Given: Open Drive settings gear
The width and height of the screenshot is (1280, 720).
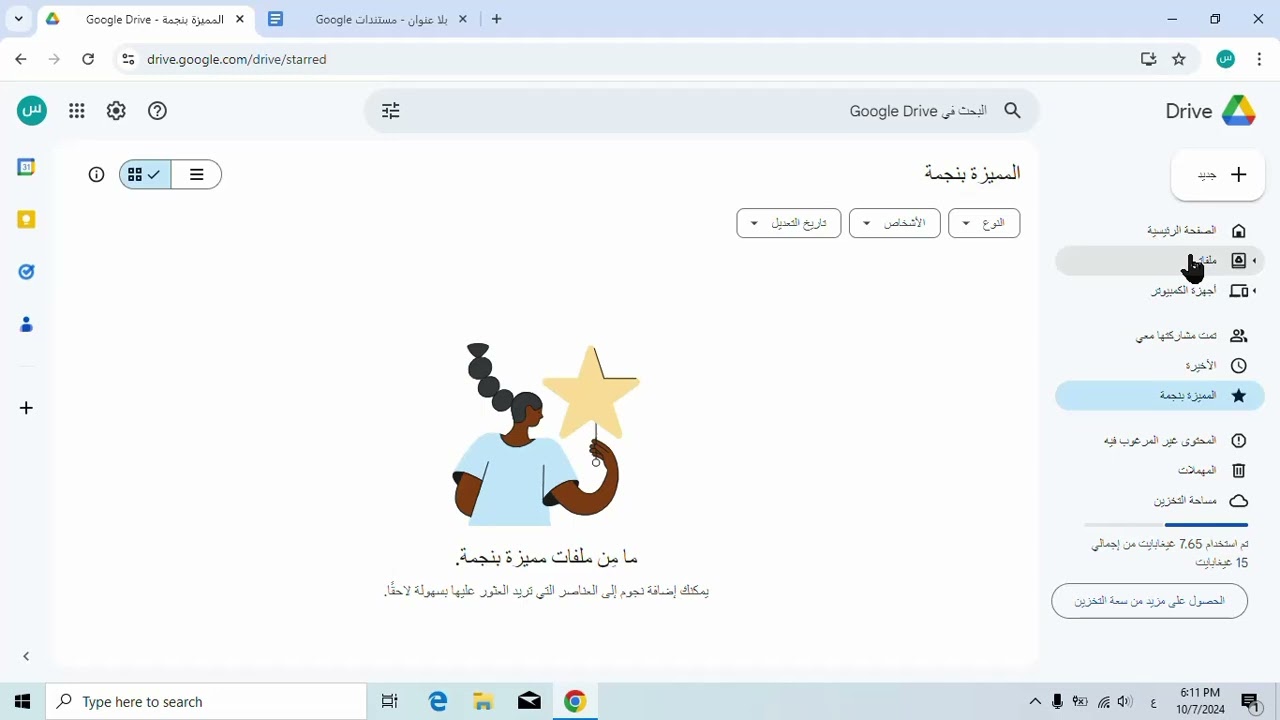Looking at the screenshot, I should click(x=116, y=111).
